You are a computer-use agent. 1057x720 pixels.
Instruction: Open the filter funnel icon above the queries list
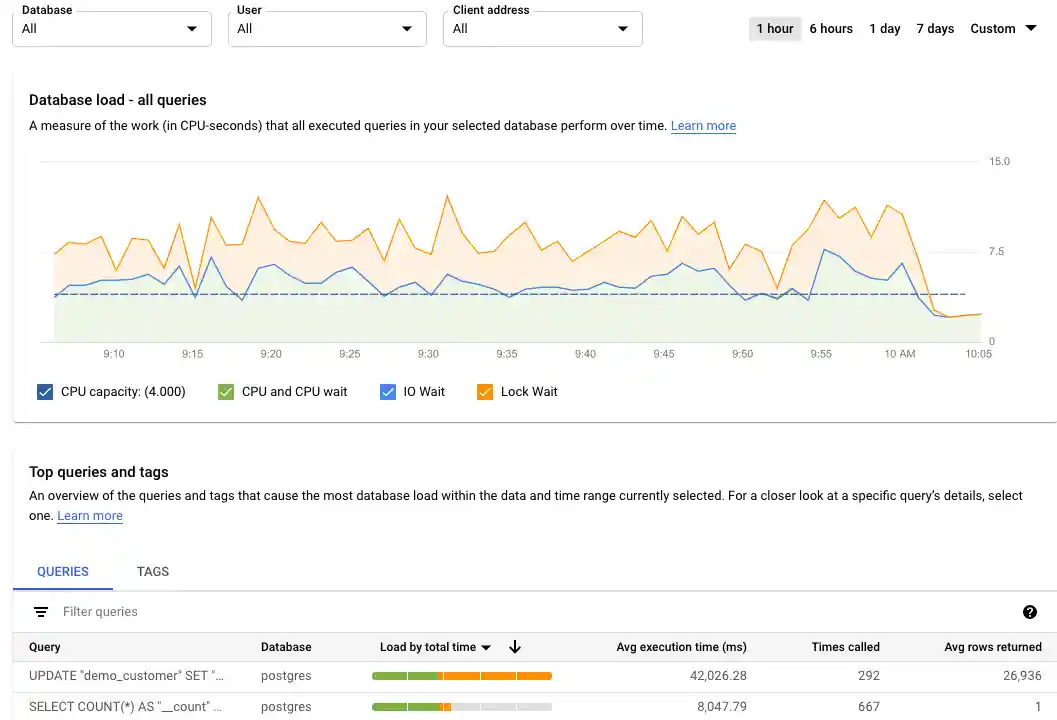pos(40,611)
